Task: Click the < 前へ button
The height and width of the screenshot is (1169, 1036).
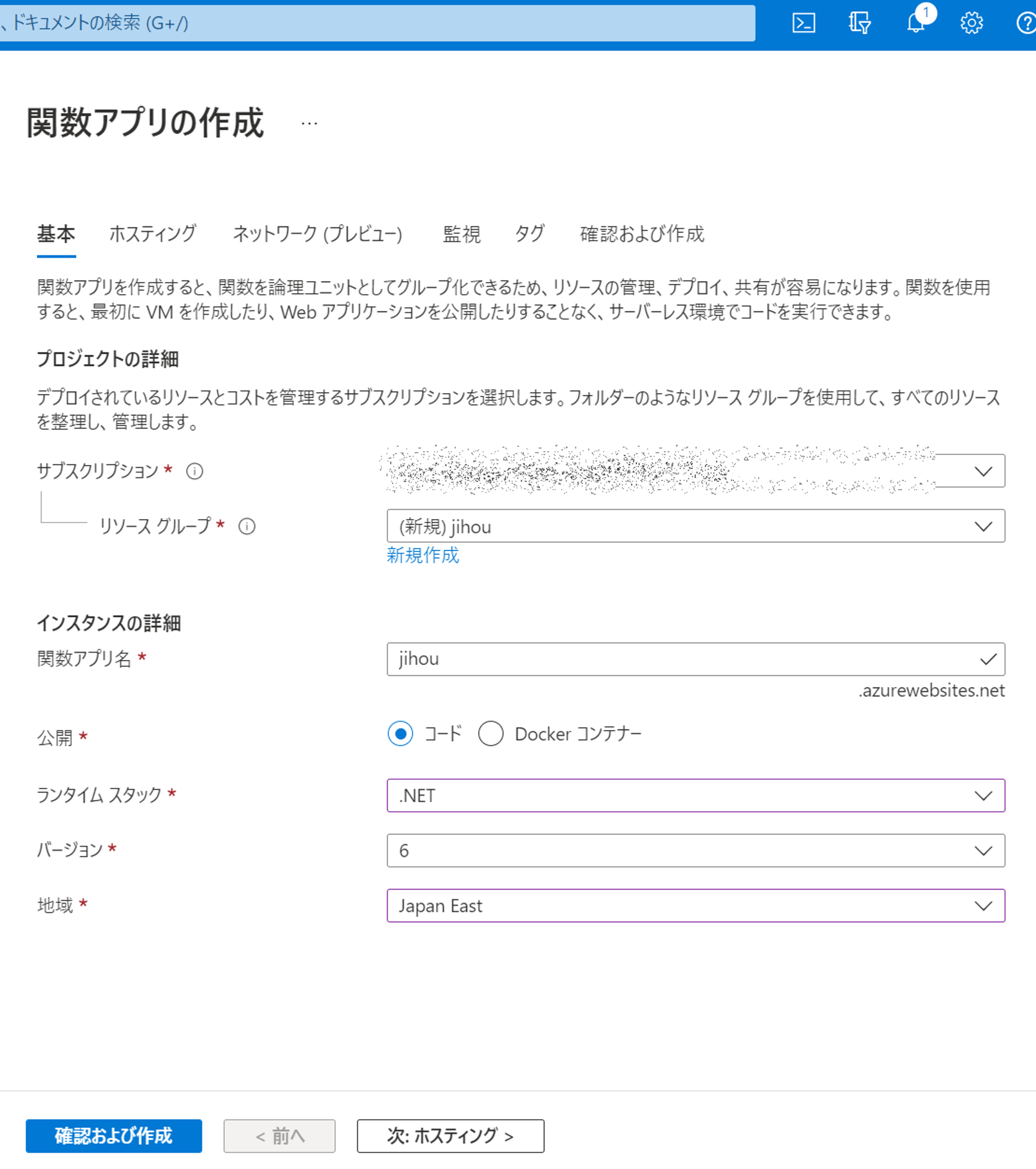Action: click(x=280, y=1136)
